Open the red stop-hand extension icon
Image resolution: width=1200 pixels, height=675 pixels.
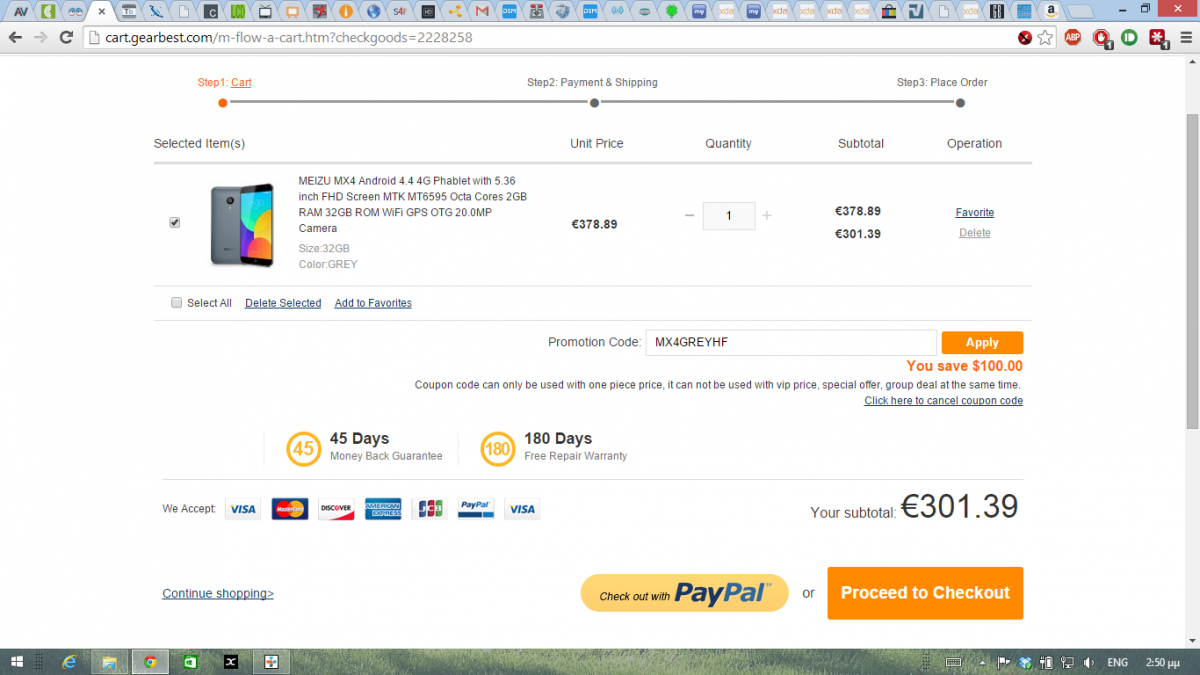[x=1102, y=38]
